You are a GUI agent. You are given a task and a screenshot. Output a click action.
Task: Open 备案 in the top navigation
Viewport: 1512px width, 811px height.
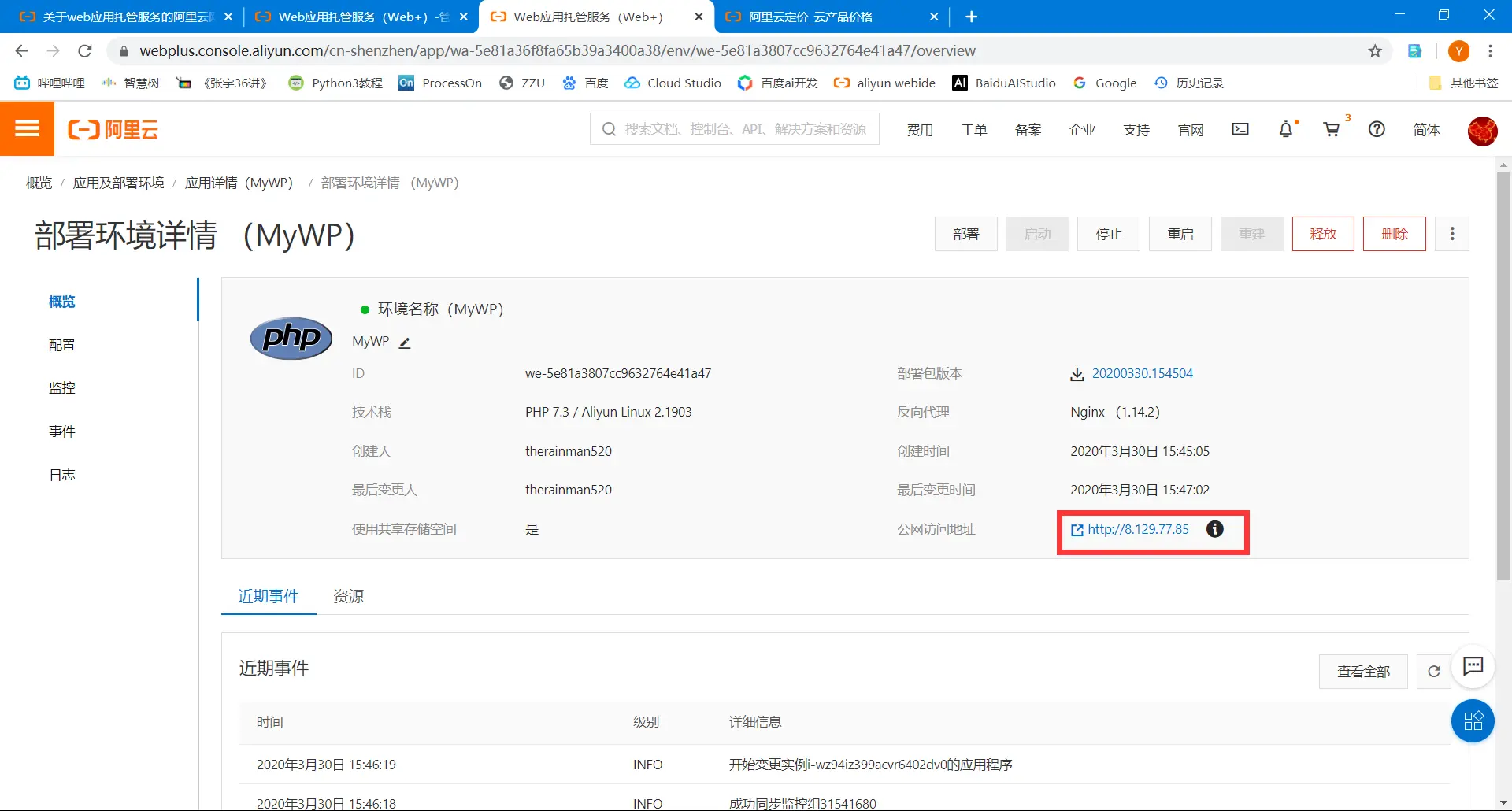pos(1028,130)
